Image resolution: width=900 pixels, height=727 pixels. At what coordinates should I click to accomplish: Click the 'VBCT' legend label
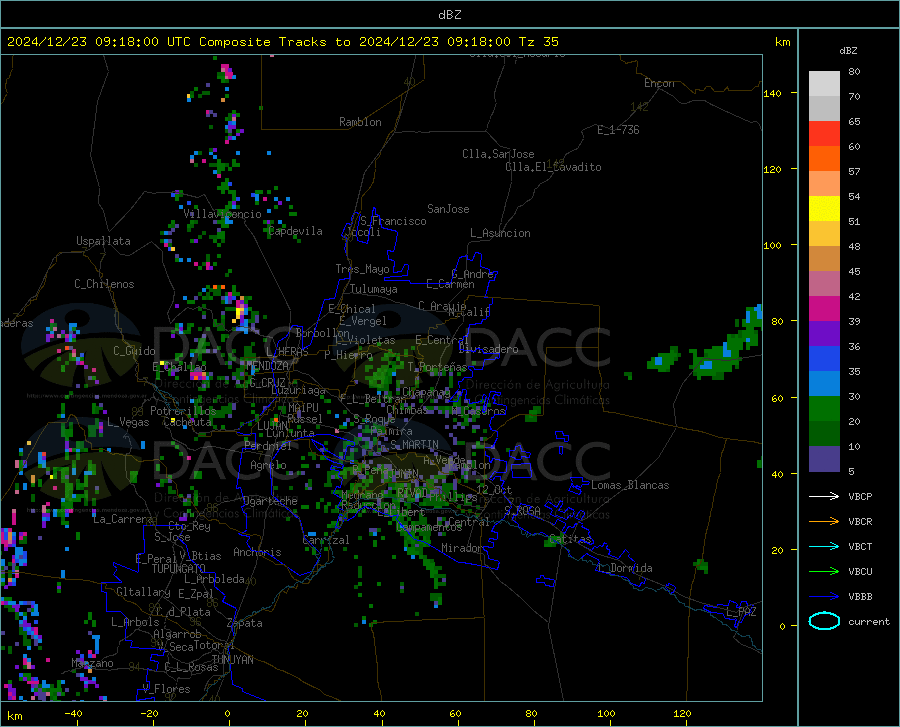click(860, 546)
